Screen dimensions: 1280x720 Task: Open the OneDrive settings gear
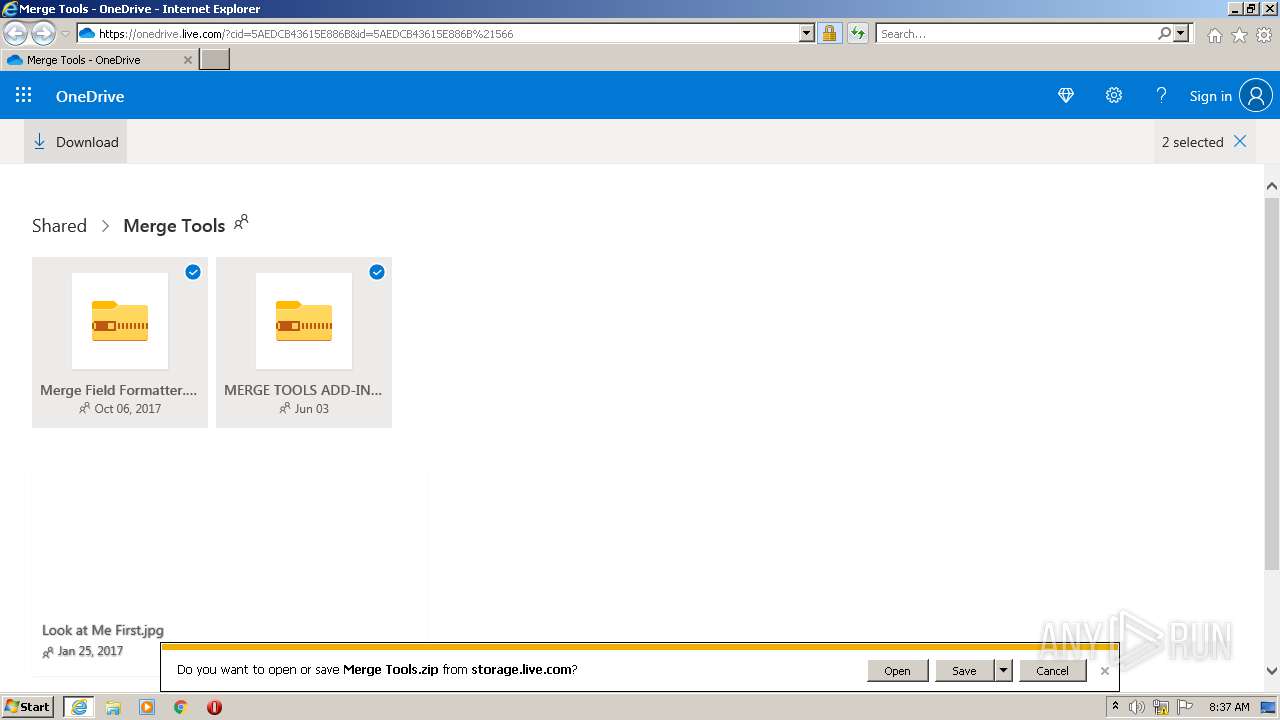(1114, 95)
